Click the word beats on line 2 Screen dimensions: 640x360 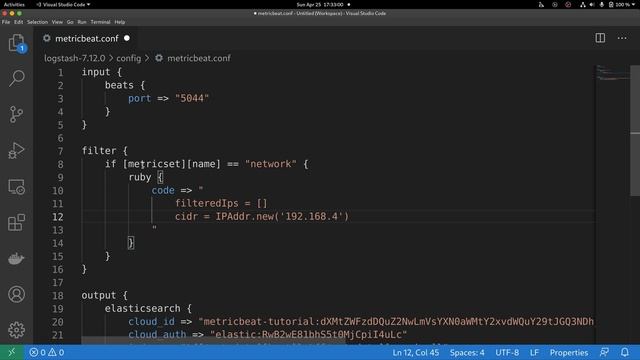click(119, 85)
